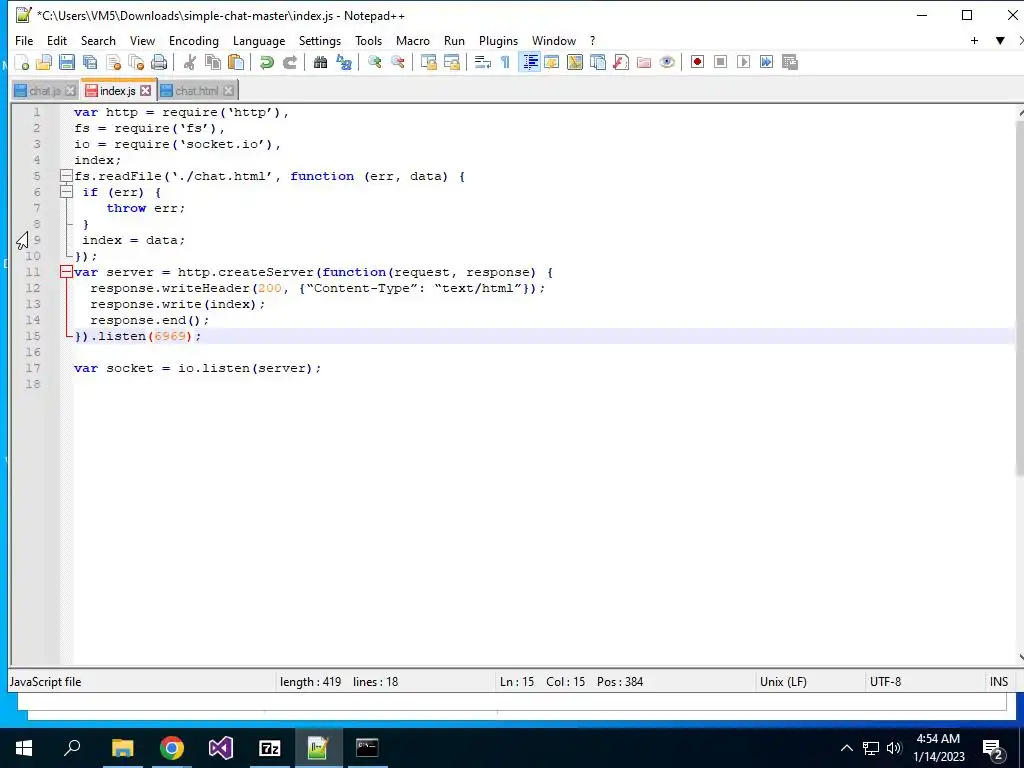Image resolution: width=1024 pixels, height=768 pixels.
Task: Click the plus button in the menu bar
Action: [974, 40]
